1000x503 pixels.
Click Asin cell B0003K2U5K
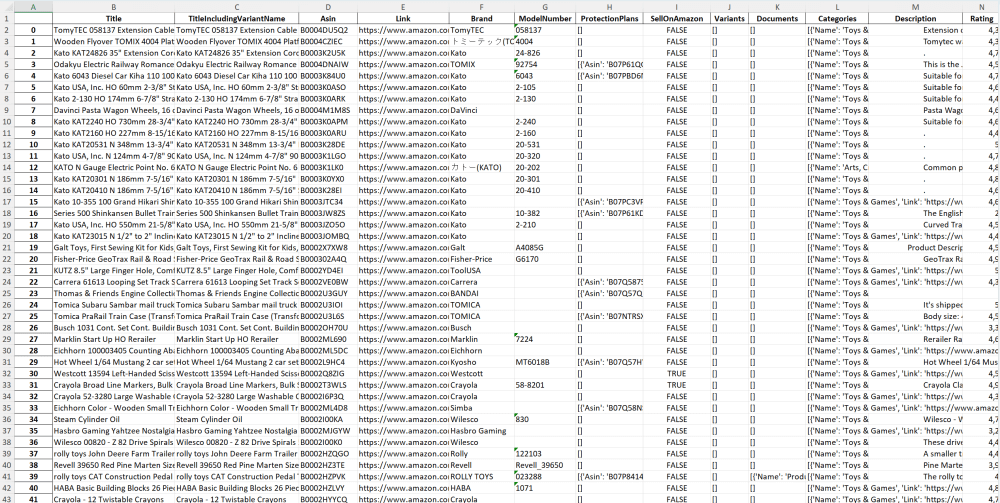[x=328, y=53]
